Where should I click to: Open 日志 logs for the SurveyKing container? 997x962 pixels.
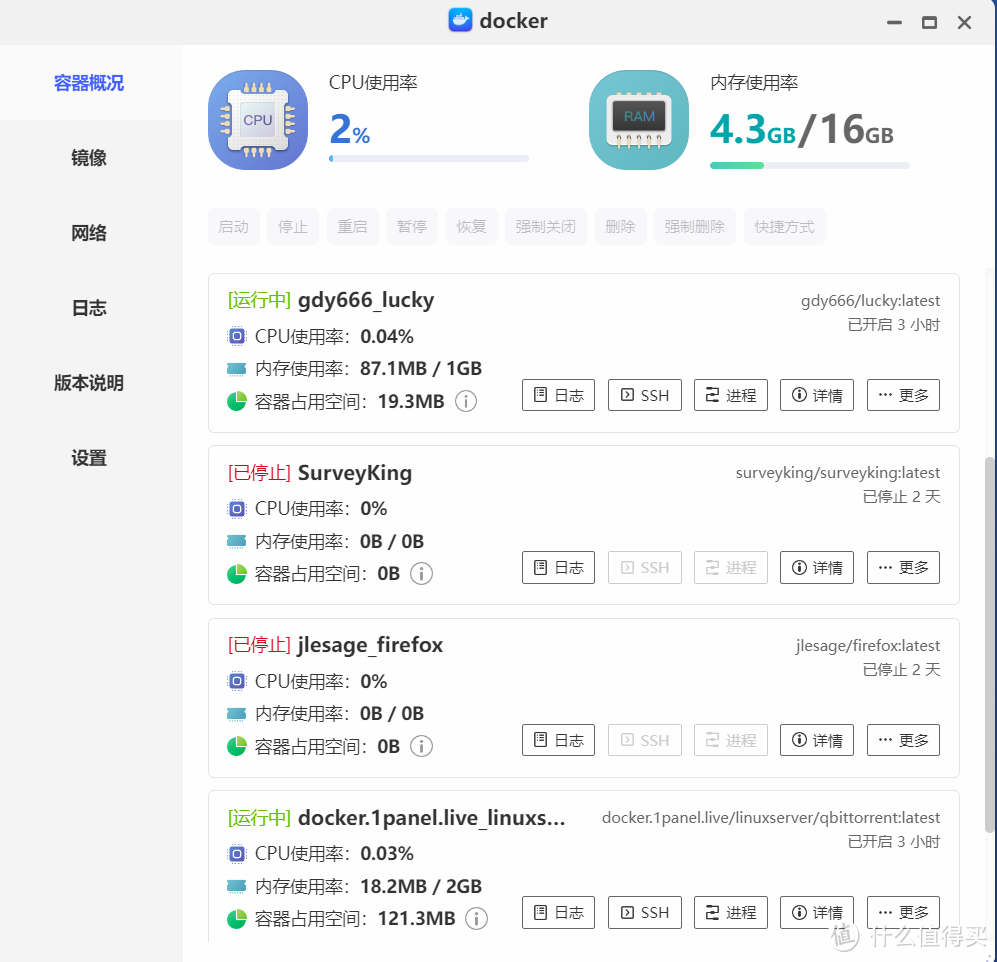click(558, 567)
